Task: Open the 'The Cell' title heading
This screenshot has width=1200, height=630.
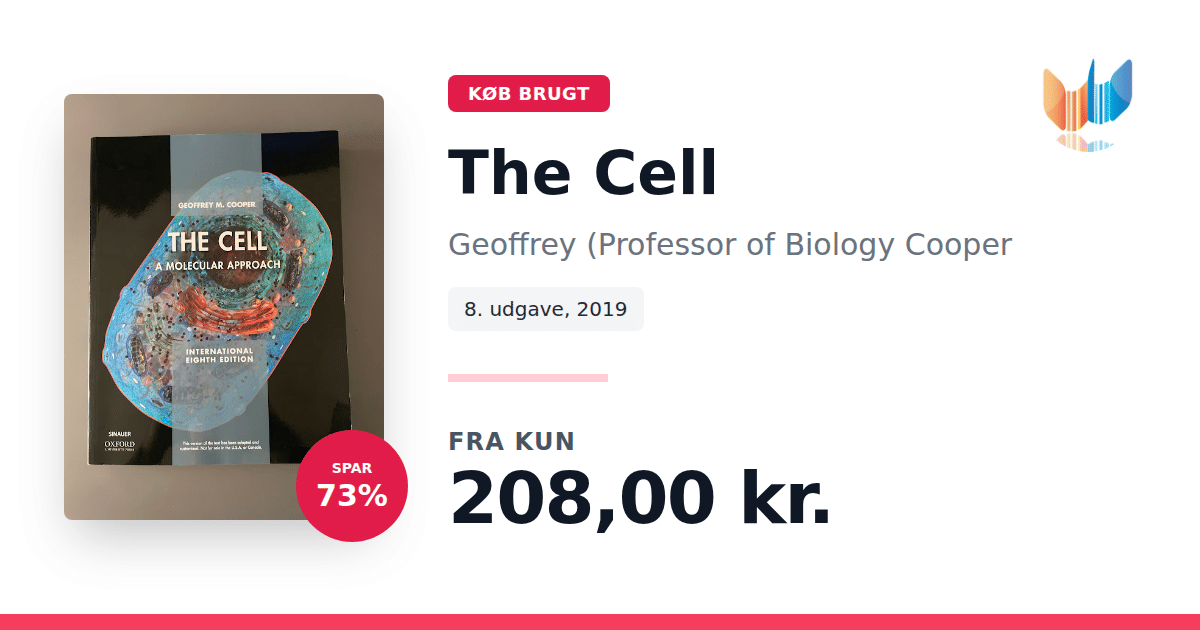Action: 582,172
